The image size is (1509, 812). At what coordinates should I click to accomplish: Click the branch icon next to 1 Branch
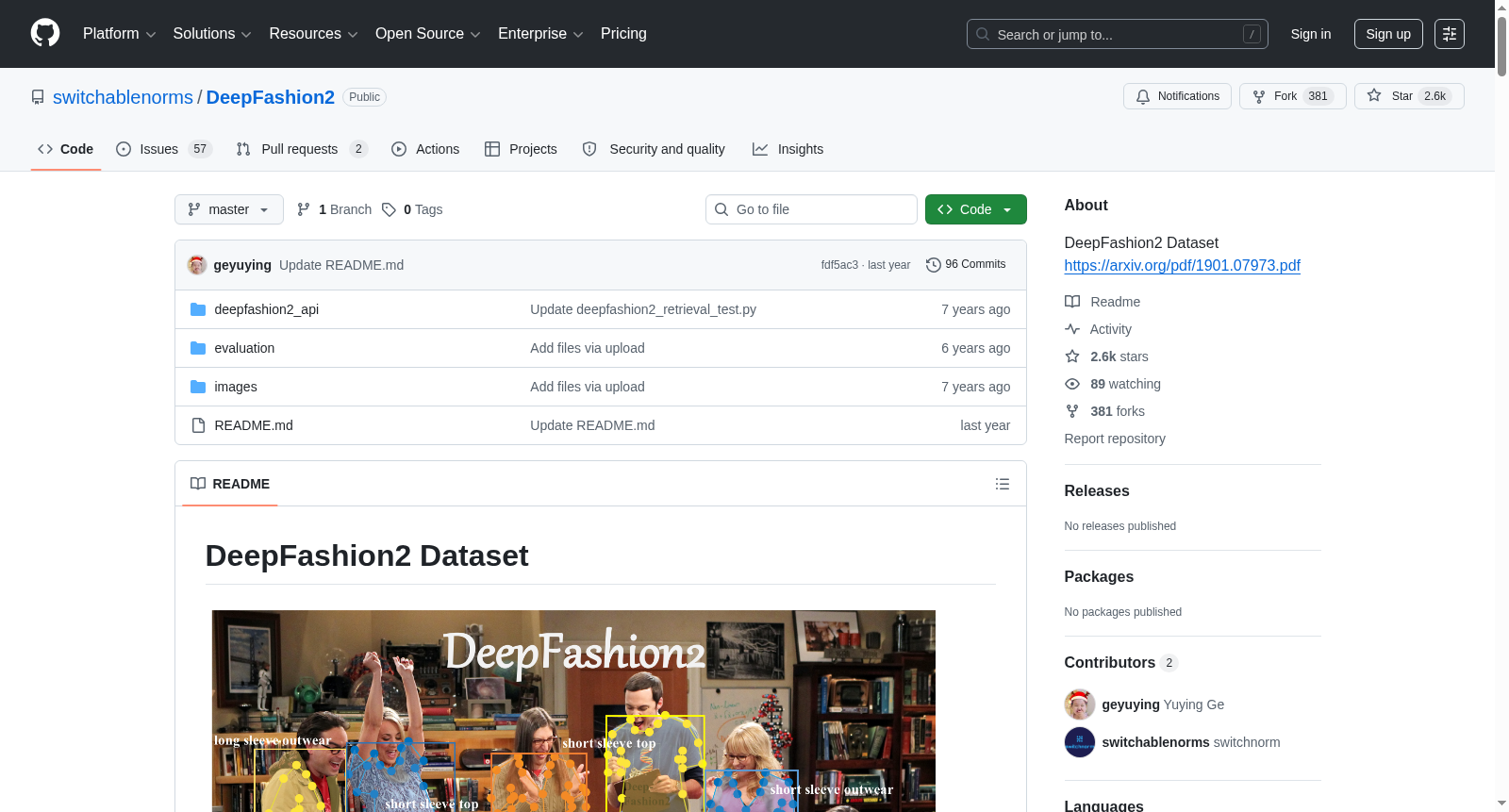coord(304,209)
